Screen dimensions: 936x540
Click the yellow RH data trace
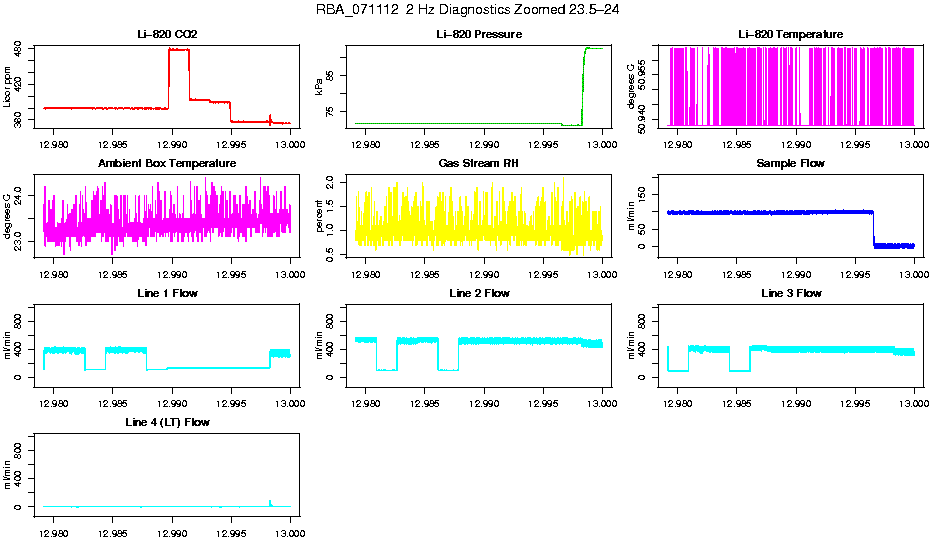click(479, 220)
